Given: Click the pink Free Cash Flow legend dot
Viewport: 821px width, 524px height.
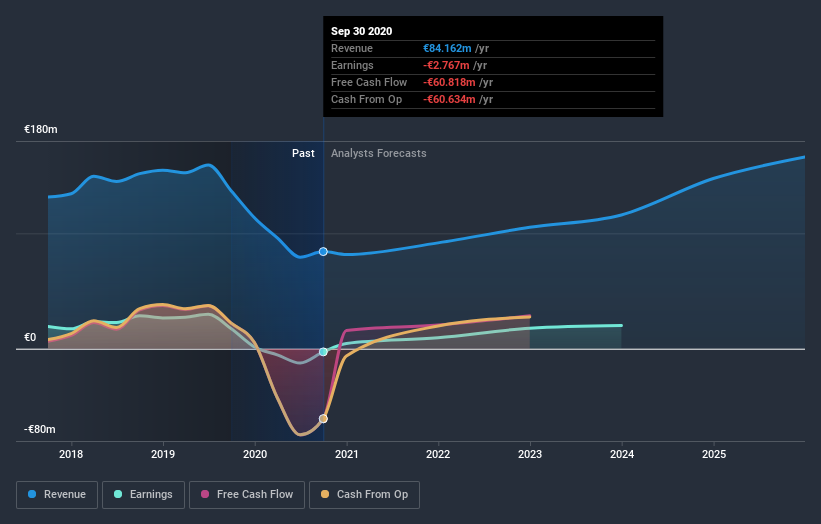Looking at the screenshot, I should (x=205, y=494).
